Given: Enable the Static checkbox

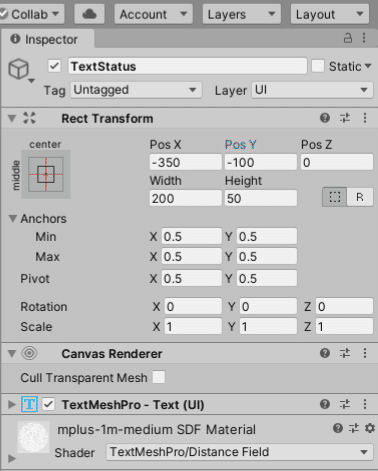Looking at the screenshot, I should click(318, 66).
